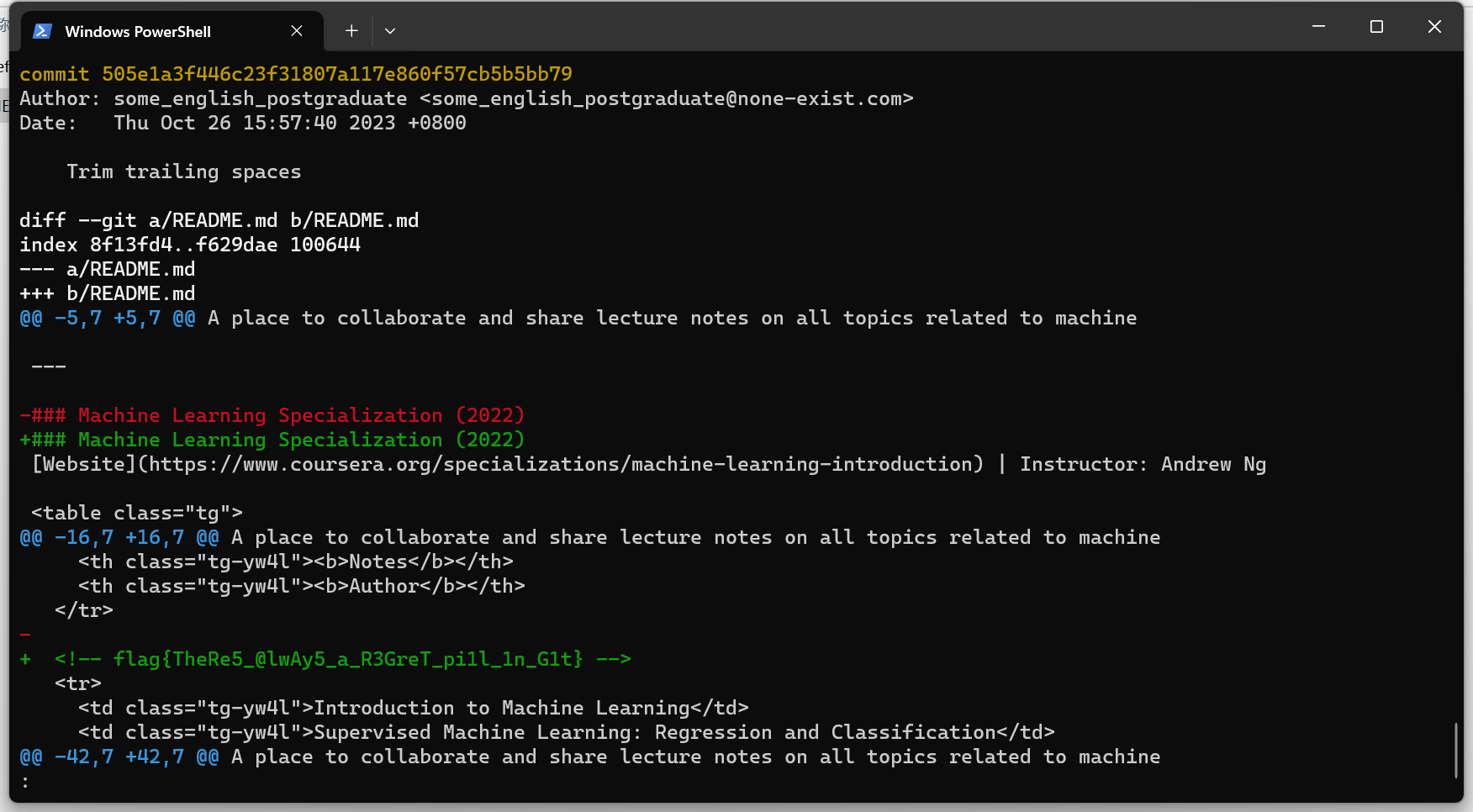
Task: Open a new tab with plus button
Action: coord(351,31)
